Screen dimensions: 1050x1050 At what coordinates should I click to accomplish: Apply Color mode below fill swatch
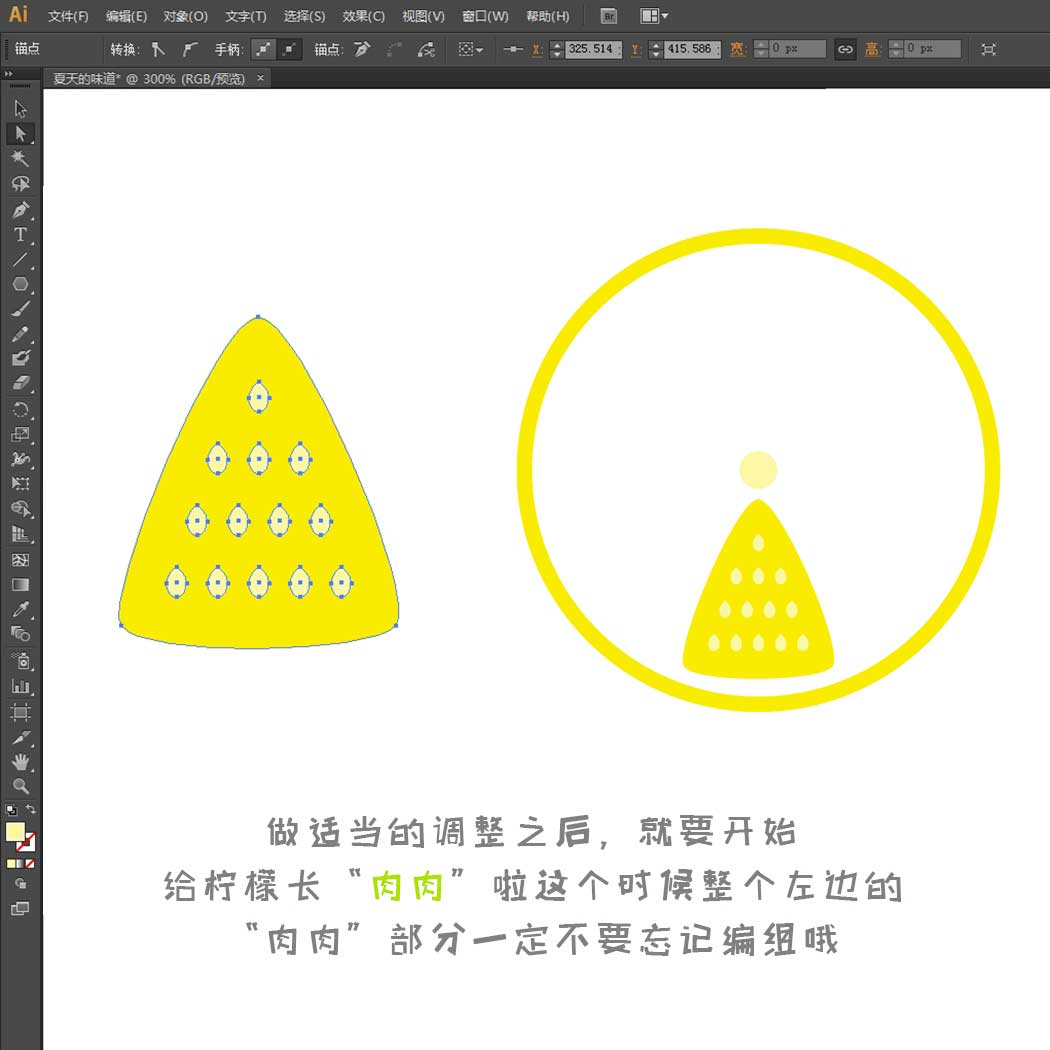click(x=11, y=864)
